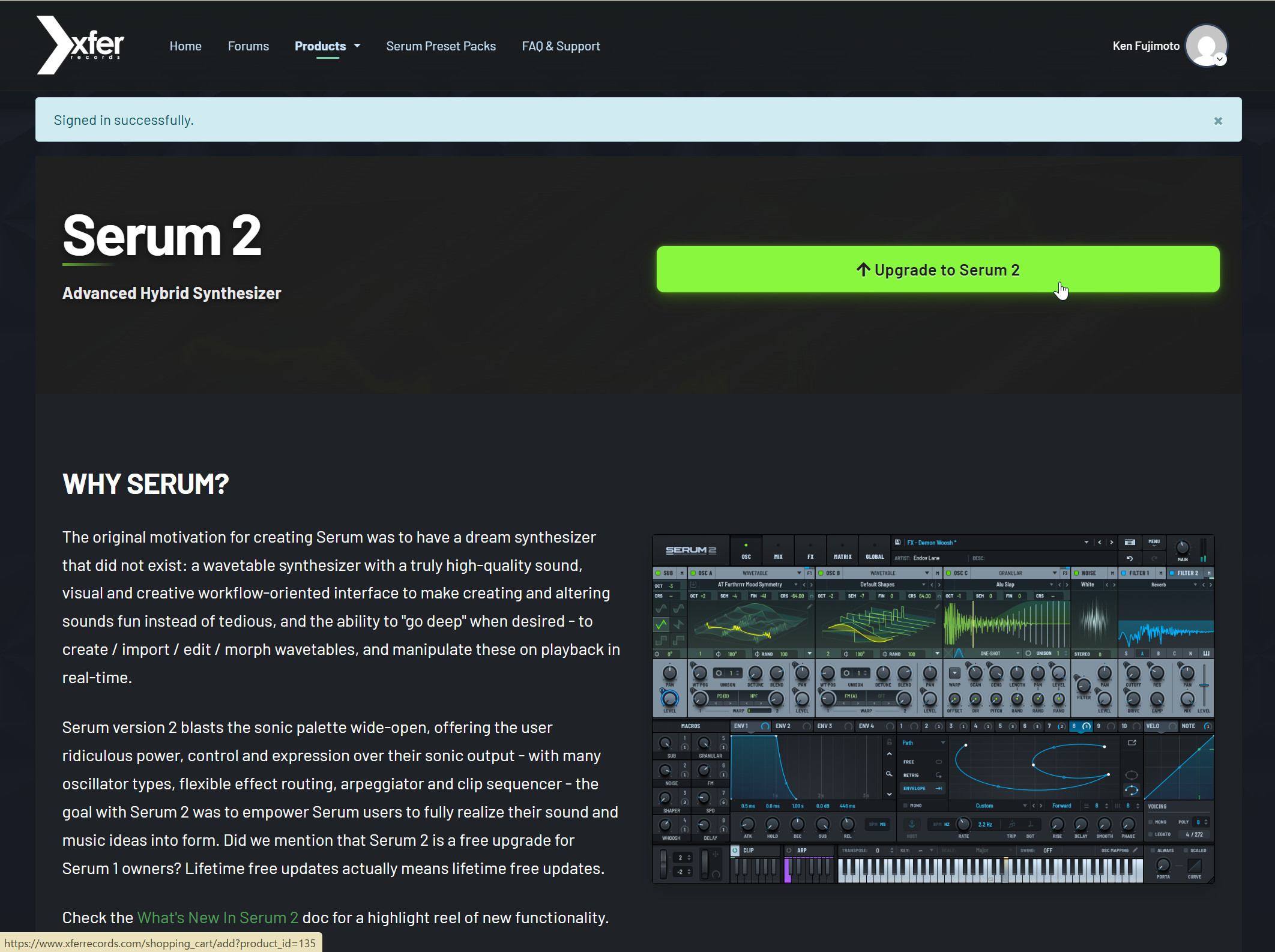Screen dimensions: 1275x952
Task: Click the up-arrow icon in Upgrade button
Action: pos(863,270)
